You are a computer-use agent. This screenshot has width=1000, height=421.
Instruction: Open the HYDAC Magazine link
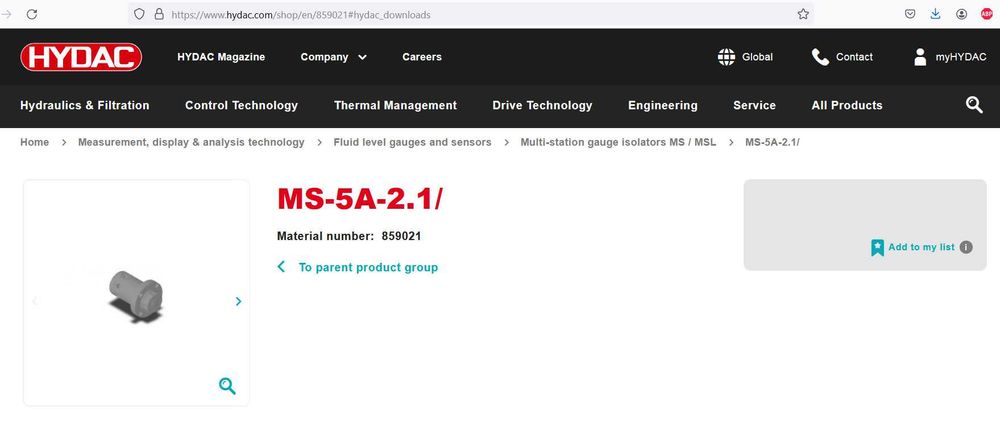[x=221, y=57]
